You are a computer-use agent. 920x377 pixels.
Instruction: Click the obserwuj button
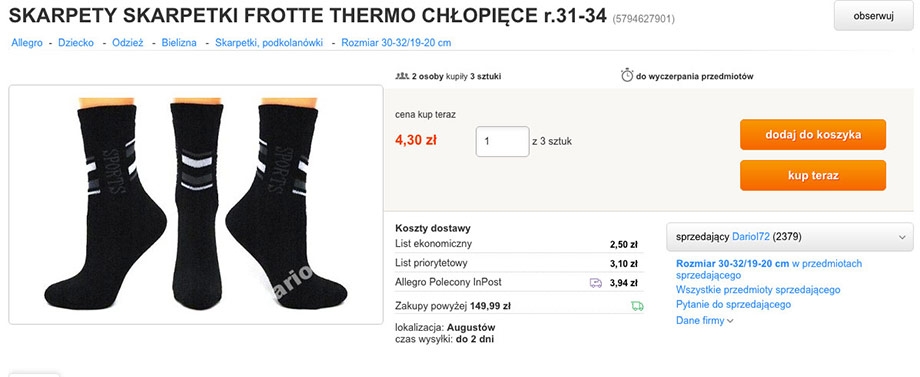(x=873, y=16)
